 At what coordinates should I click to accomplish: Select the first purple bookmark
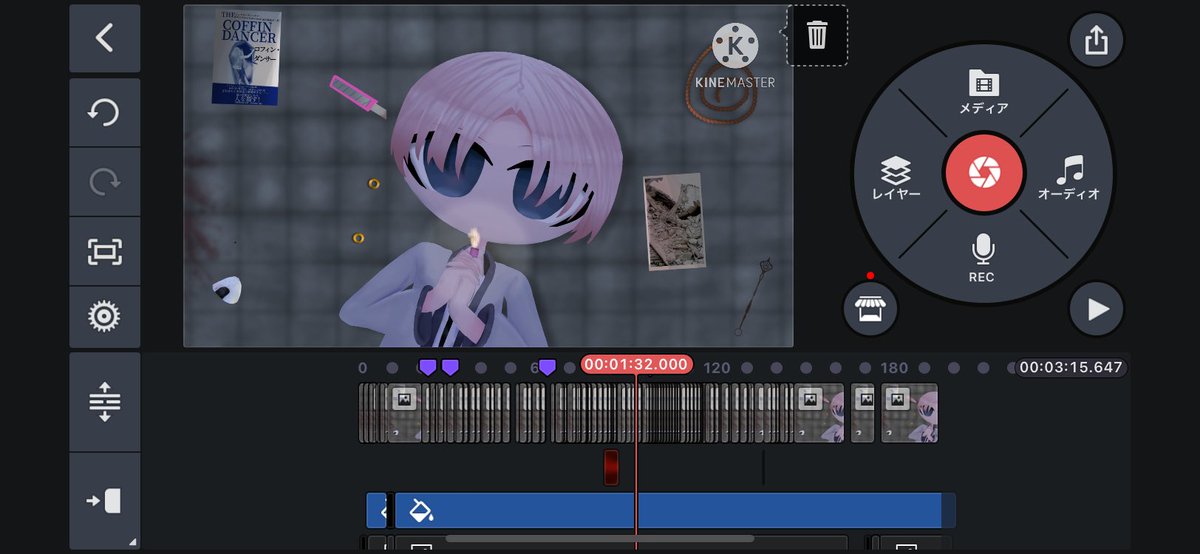click(428, 367)
